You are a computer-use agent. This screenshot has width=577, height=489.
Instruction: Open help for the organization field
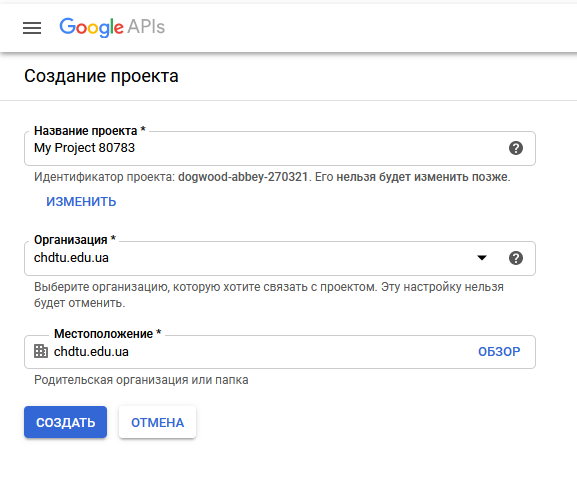click(516, 258)
